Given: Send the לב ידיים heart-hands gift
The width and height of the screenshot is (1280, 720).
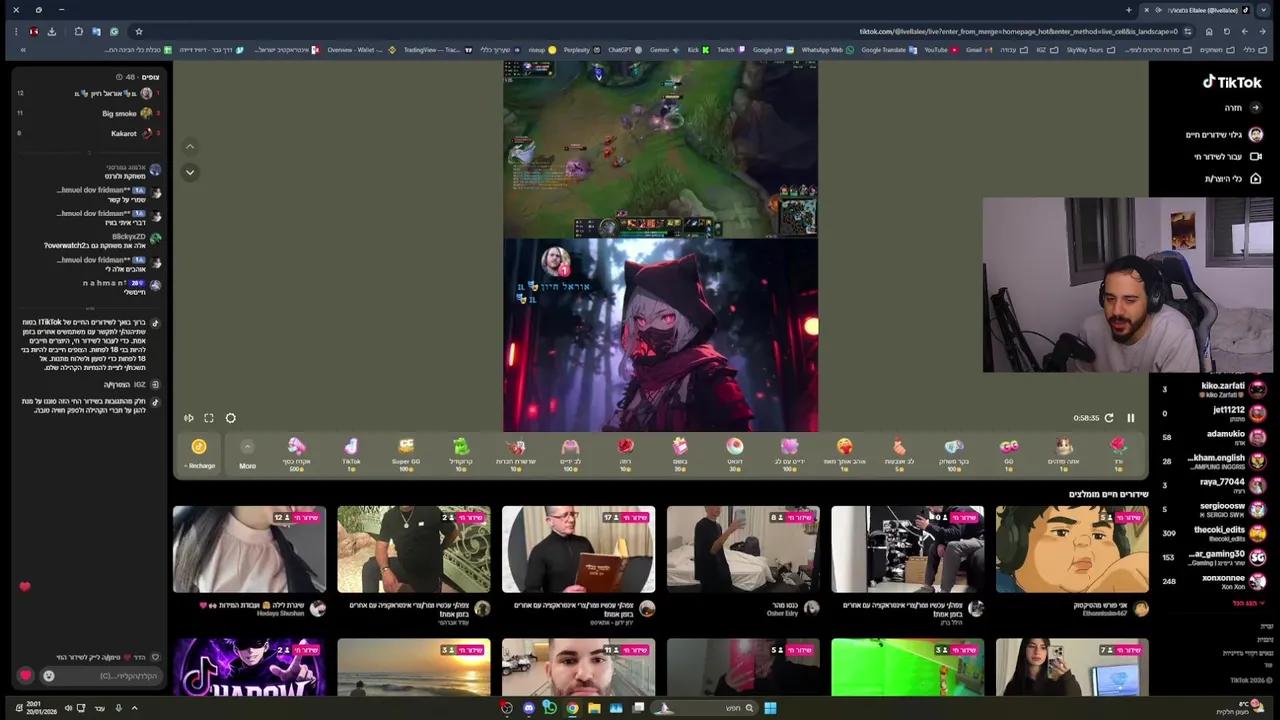Looking at the screenshot, I should tap(570, 454).
